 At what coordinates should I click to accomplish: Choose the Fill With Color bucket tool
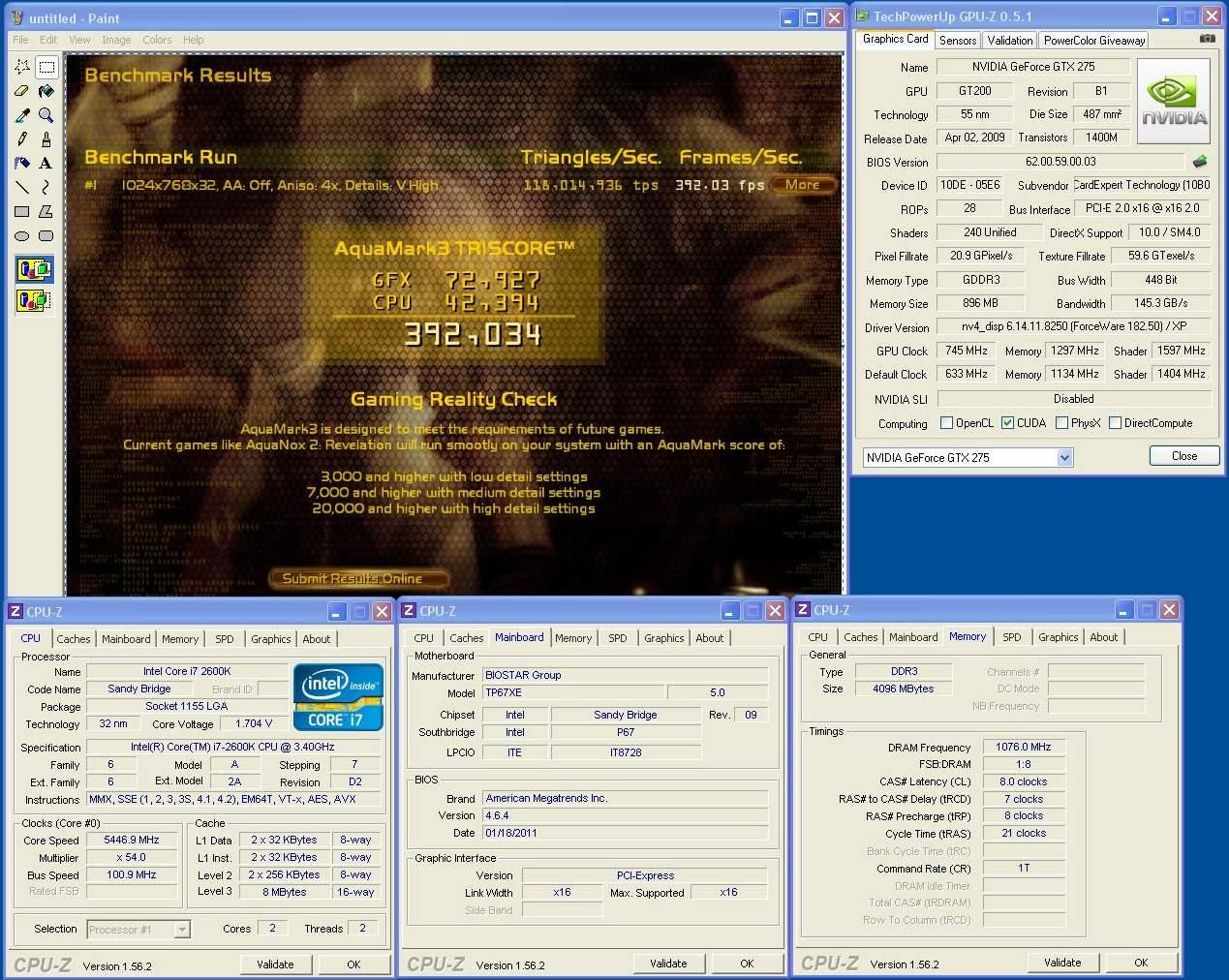coord(46,91)
